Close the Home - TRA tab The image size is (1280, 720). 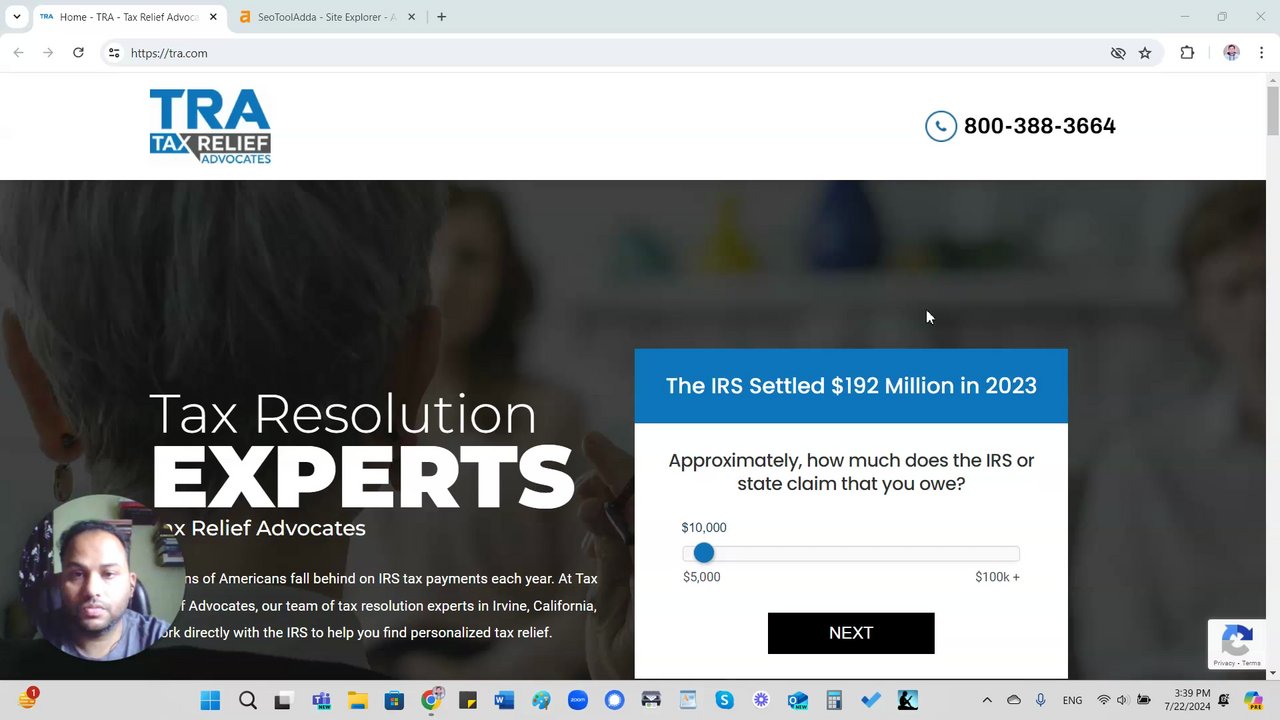[213, 17]
